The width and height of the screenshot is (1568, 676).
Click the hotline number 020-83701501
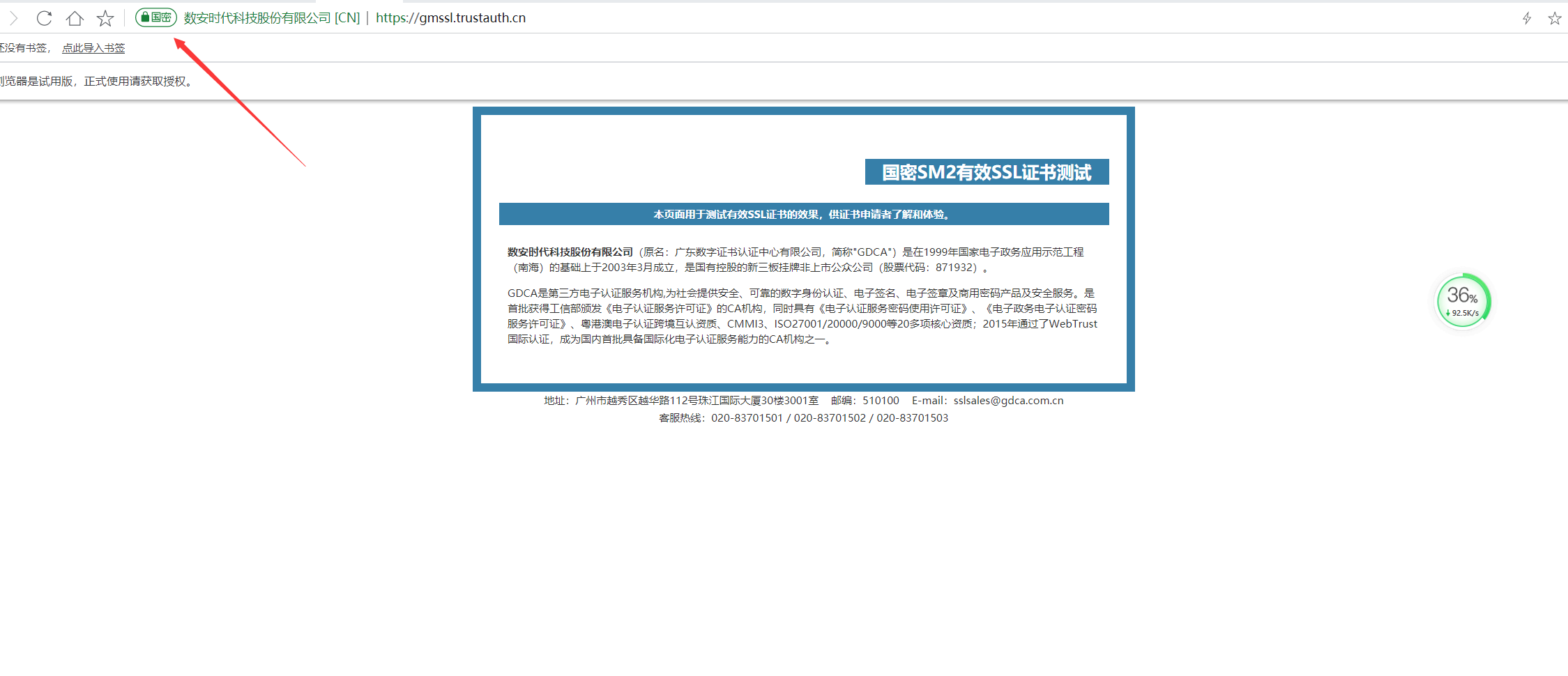(x=747, y=417)
